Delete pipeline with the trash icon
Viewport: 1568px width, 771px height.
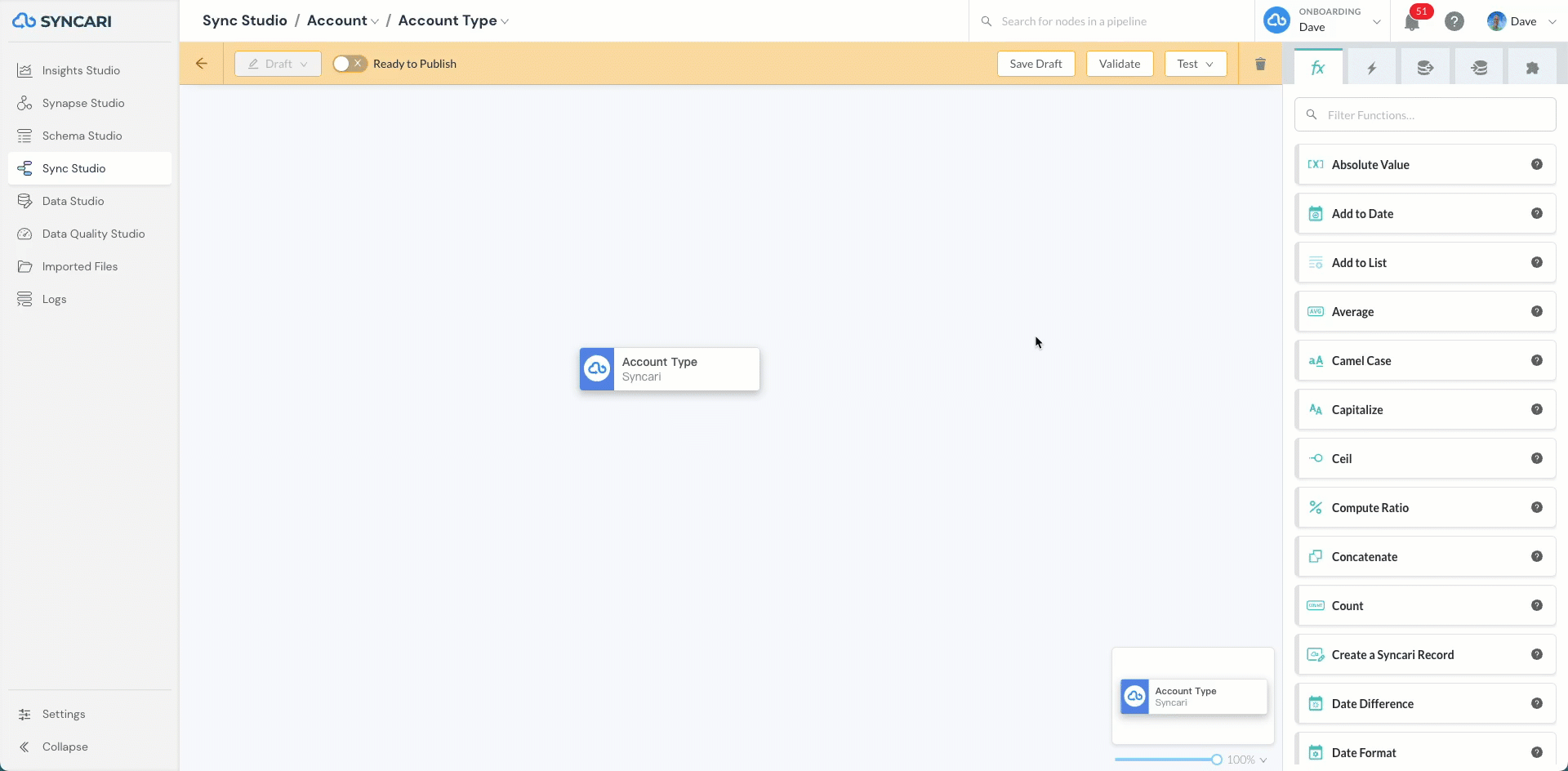pyautogui.click(x=1260, y=64)
